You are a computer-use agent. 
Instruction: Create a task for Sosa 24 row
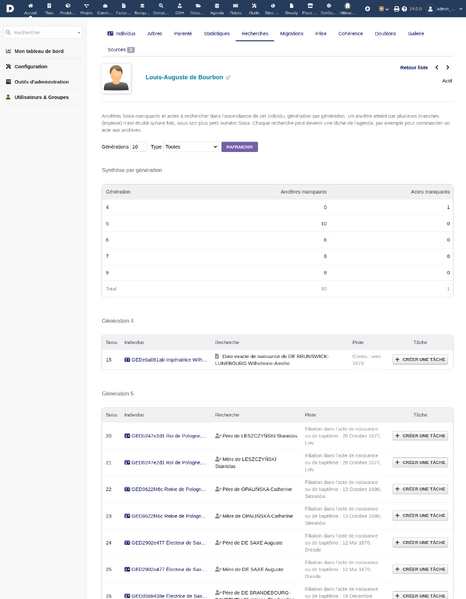coord(420,542)
